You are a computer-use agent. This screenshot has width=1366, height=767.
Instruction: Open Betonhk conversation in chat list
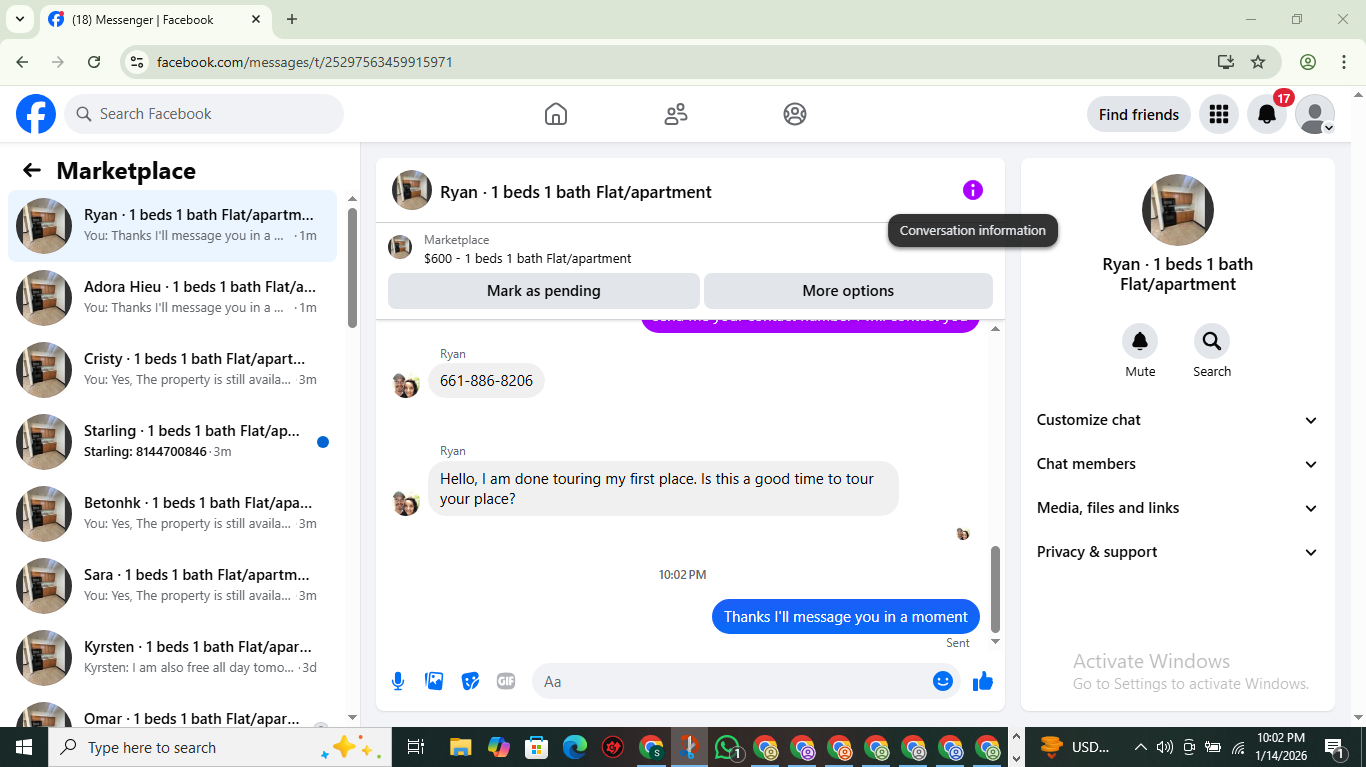[172, 514]
